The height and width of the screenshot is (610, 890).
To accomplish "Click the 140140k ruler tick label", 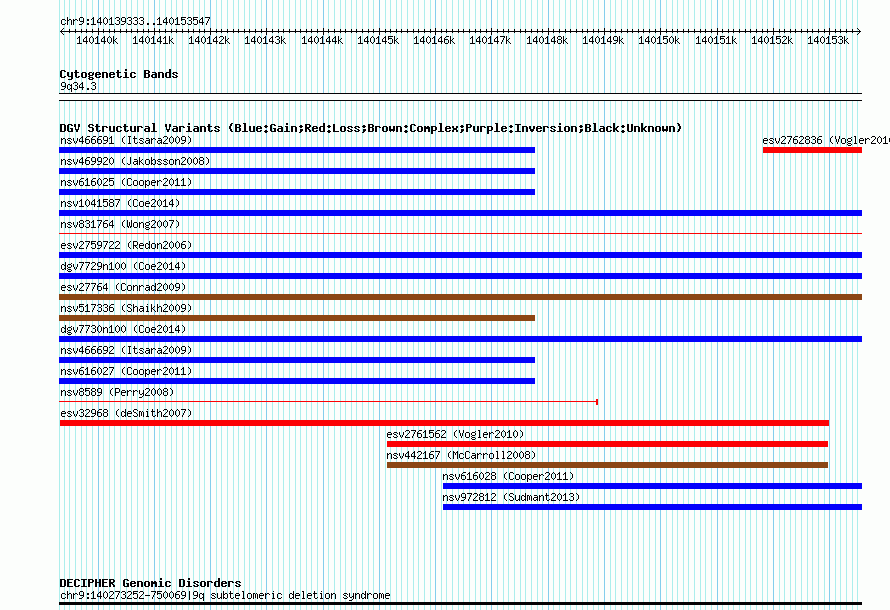I will 97,40.
